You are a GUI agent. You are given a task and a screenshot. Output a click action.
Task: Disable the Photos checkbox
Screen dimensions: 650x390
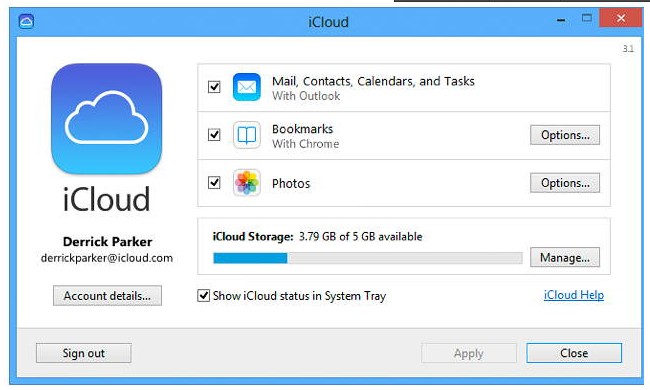point(214,182)
